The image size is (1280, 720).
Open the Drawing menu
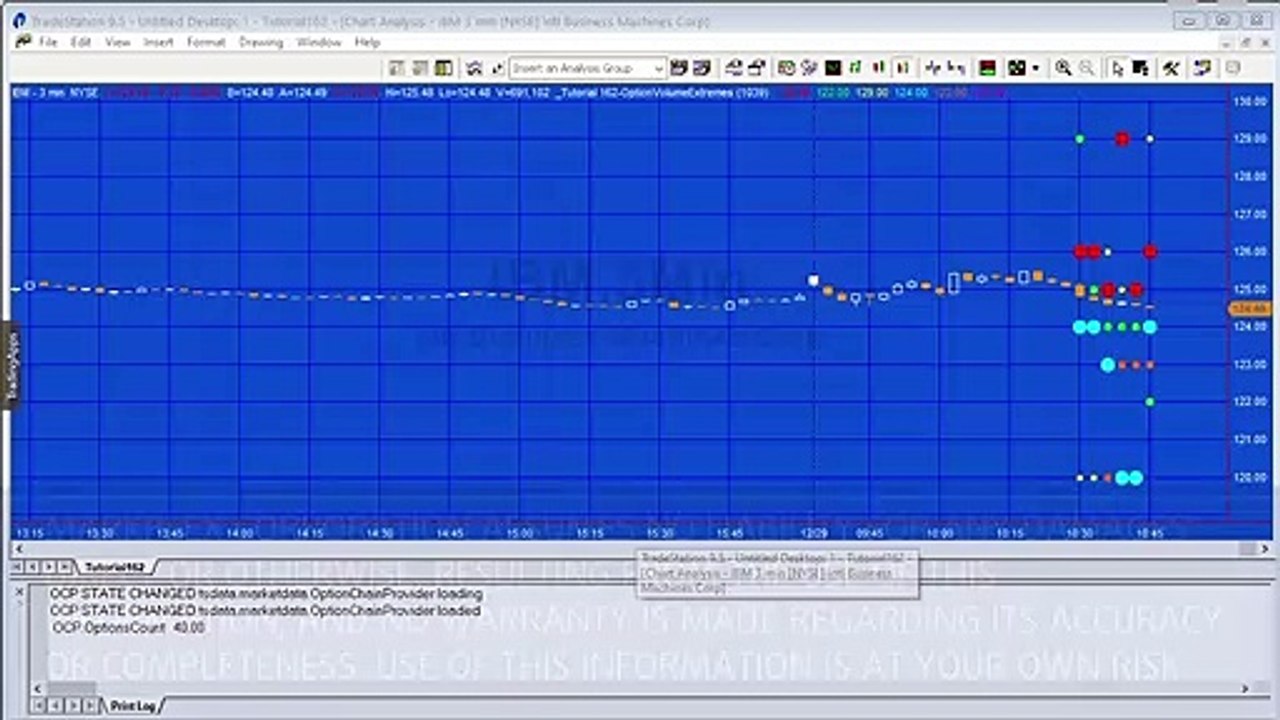tap(261, 42)
